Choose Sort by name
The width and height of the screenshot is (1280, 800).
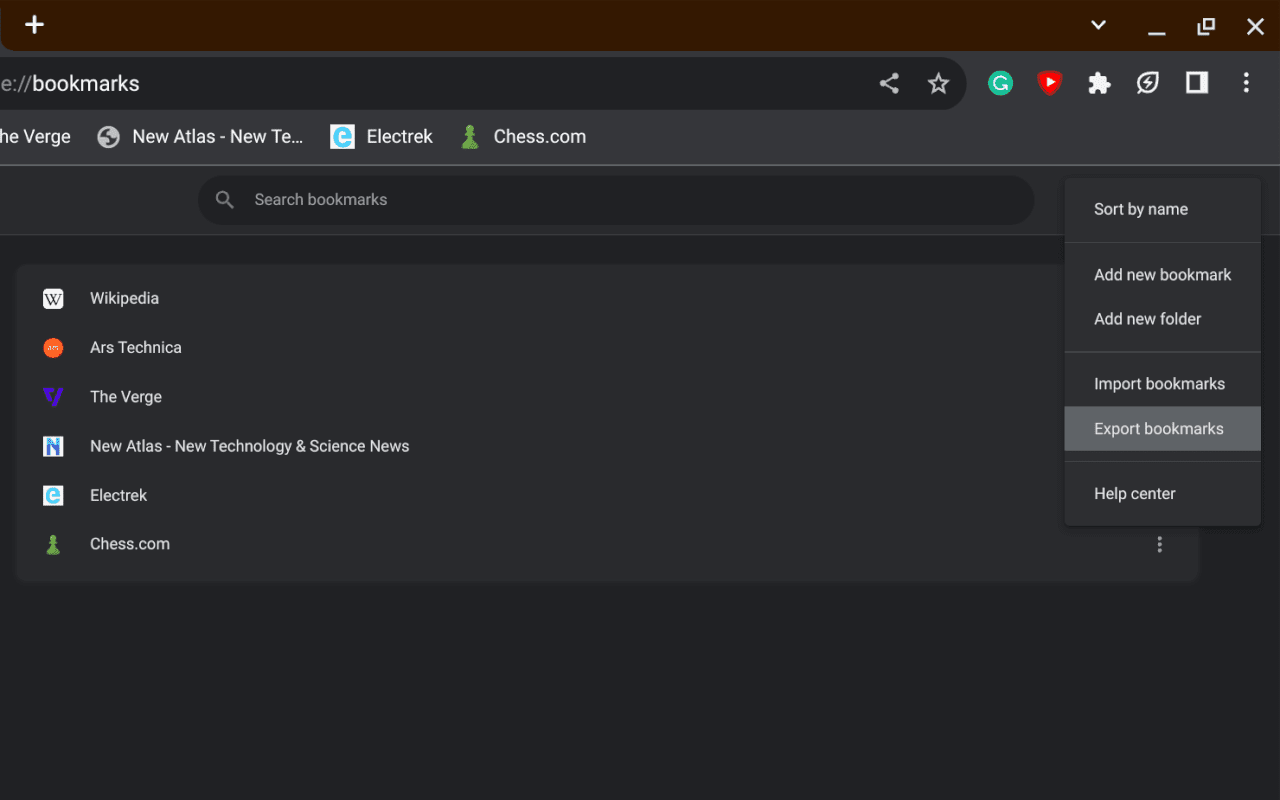(1162, 209)
